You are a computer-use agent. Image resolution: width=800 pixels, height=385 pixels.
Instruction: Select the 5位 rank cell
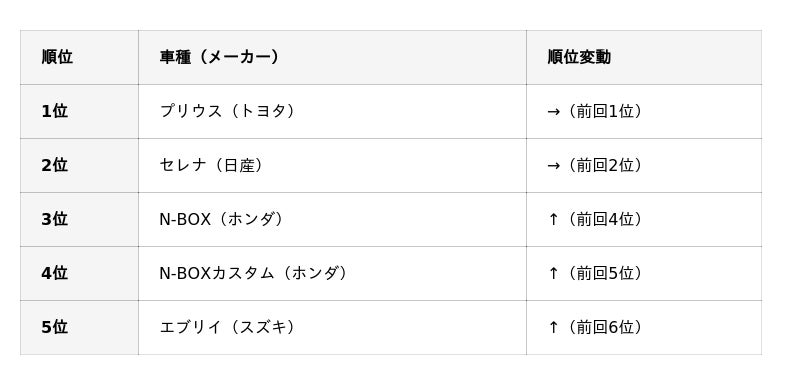click(79, 327)
